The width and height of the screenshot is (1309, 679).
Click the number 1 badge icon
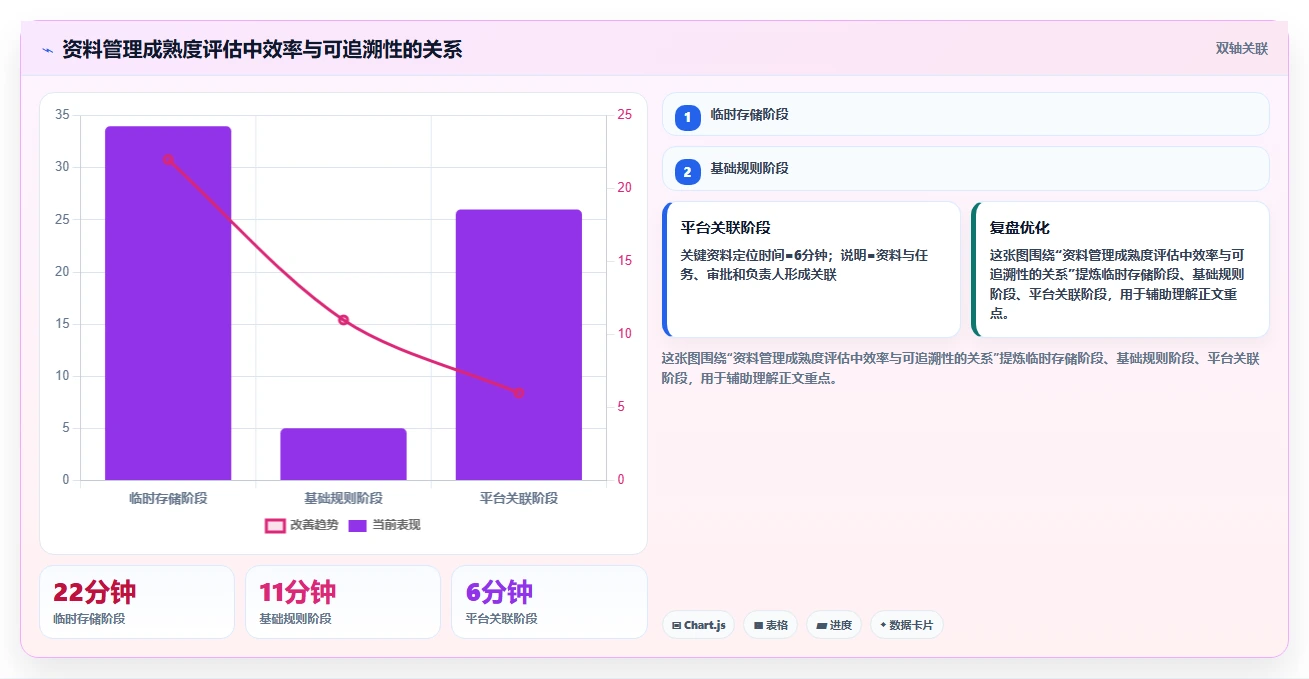688,118
